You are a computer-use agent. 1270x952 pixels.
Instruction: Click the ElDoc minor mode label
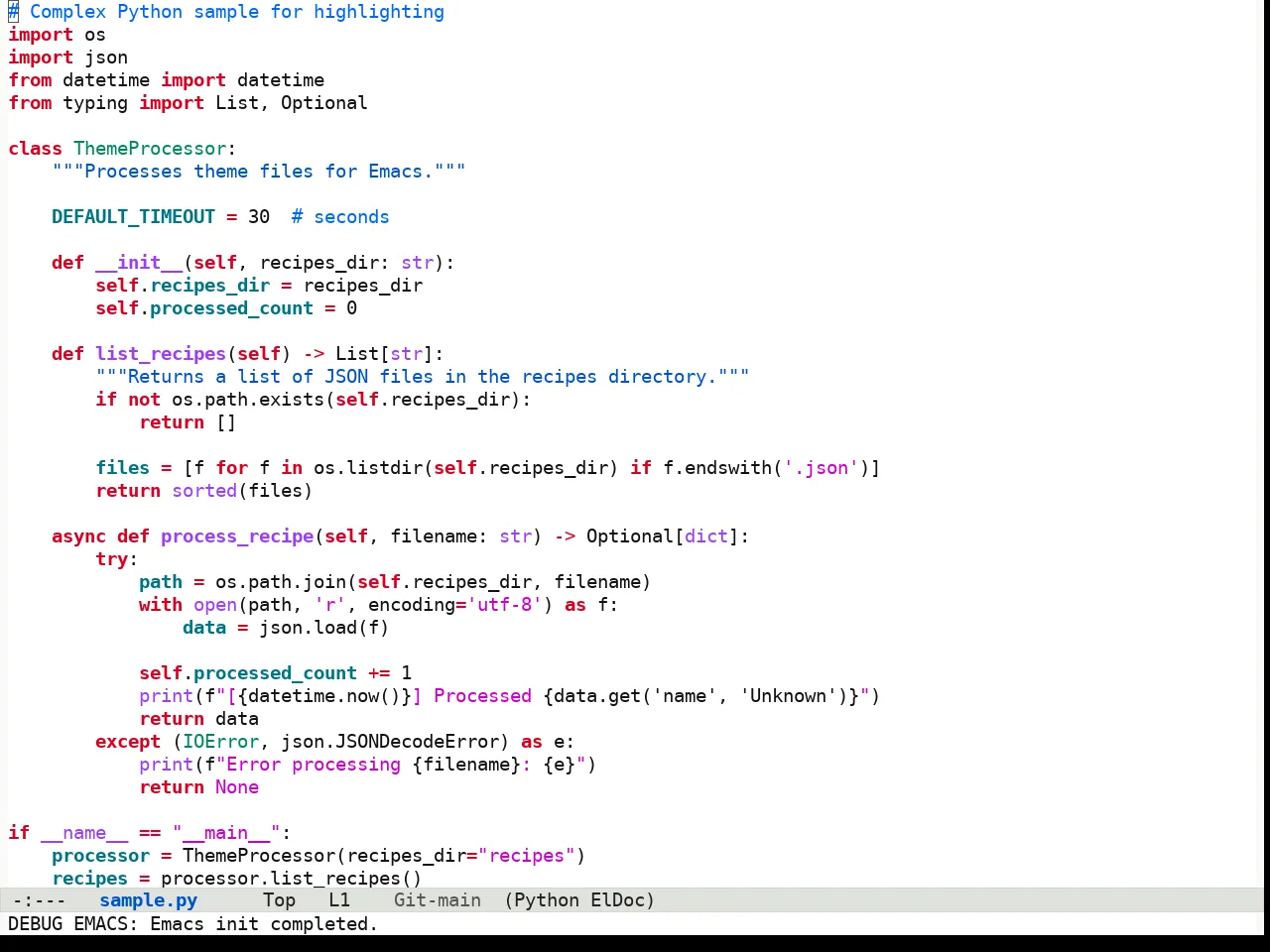point(617,900)
